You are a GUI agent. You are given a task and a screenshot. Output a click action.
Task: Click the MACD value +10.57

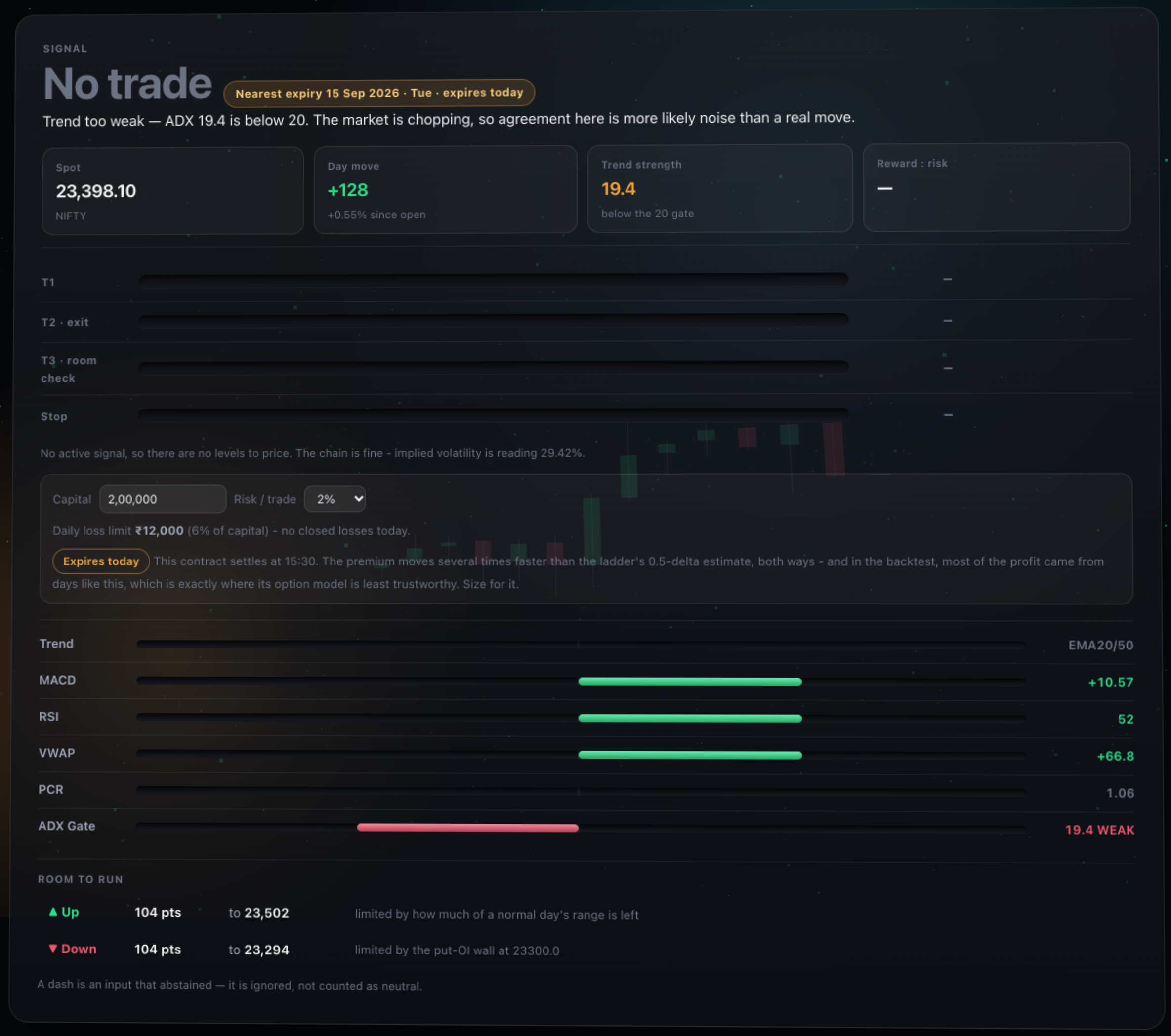click(x=1110, y=682)
